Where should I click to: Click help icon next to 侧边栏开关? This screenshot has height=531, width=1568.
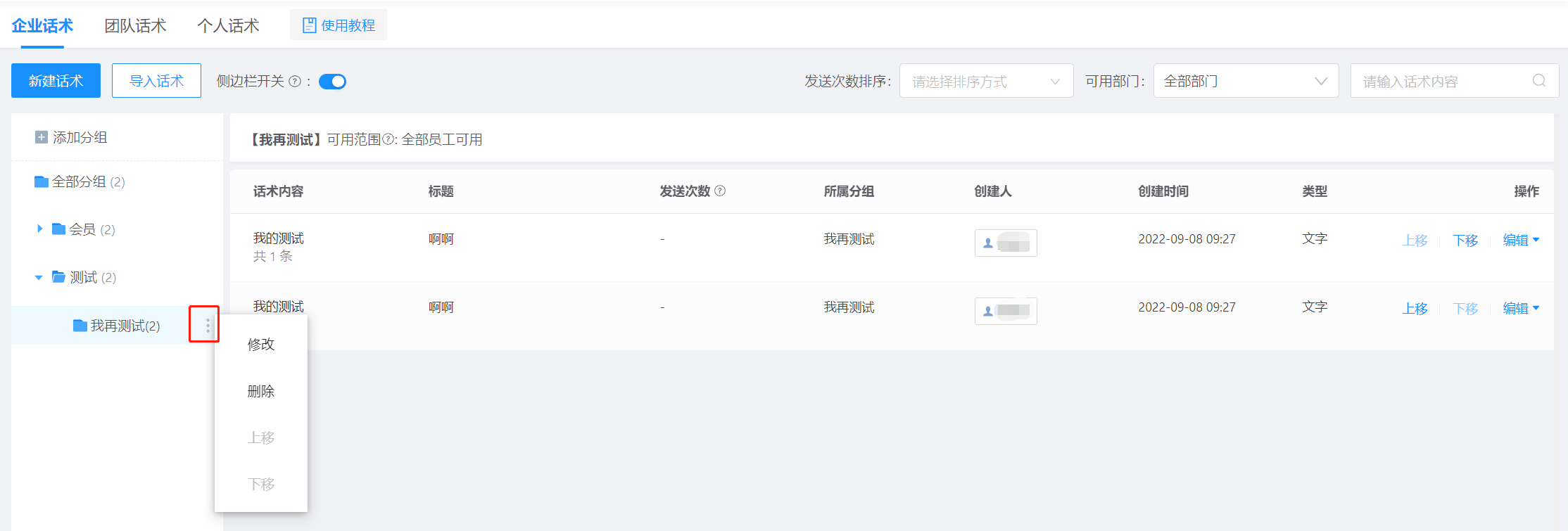pos(296,82)
